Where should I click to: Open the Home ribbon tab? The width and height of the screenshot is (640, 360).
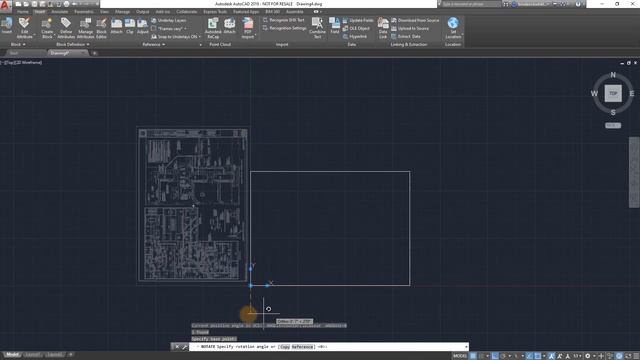click(x=22, y=12)
